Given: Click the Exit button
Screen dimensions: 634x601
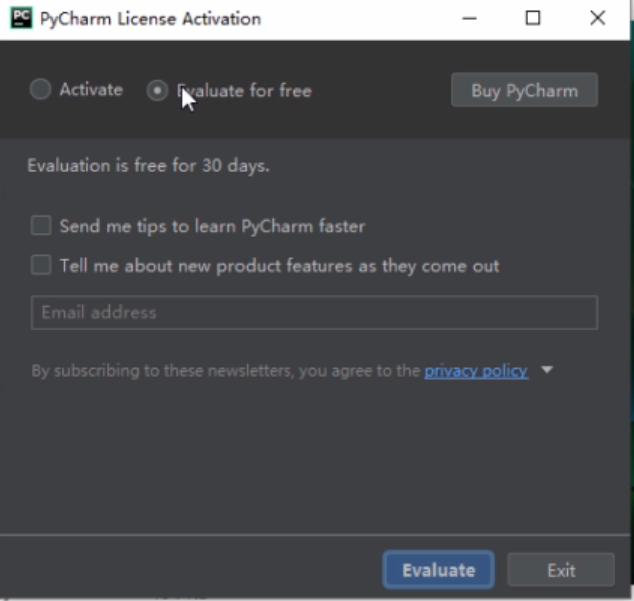Looking at the screenshot, I should [561, 570].
